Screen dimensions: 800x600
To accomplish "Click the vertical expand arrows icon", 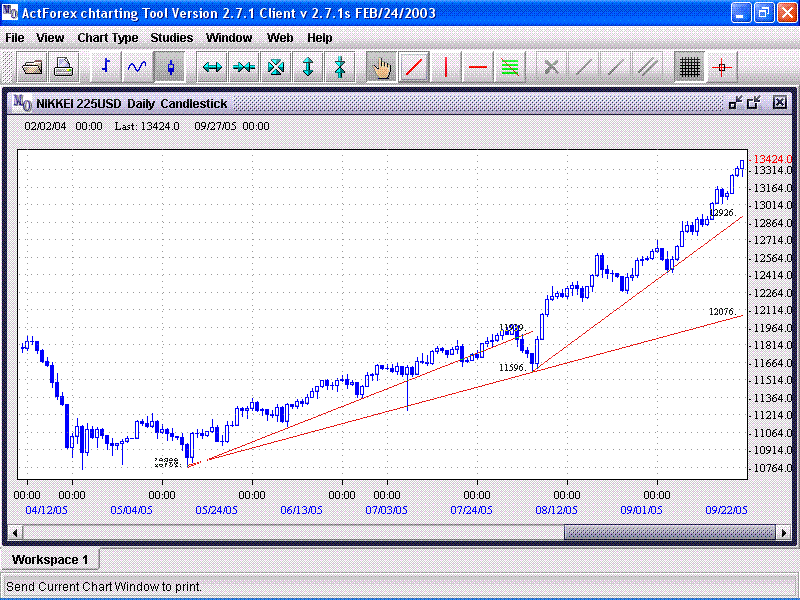I will pyautogui.click(x=308, y=68).
